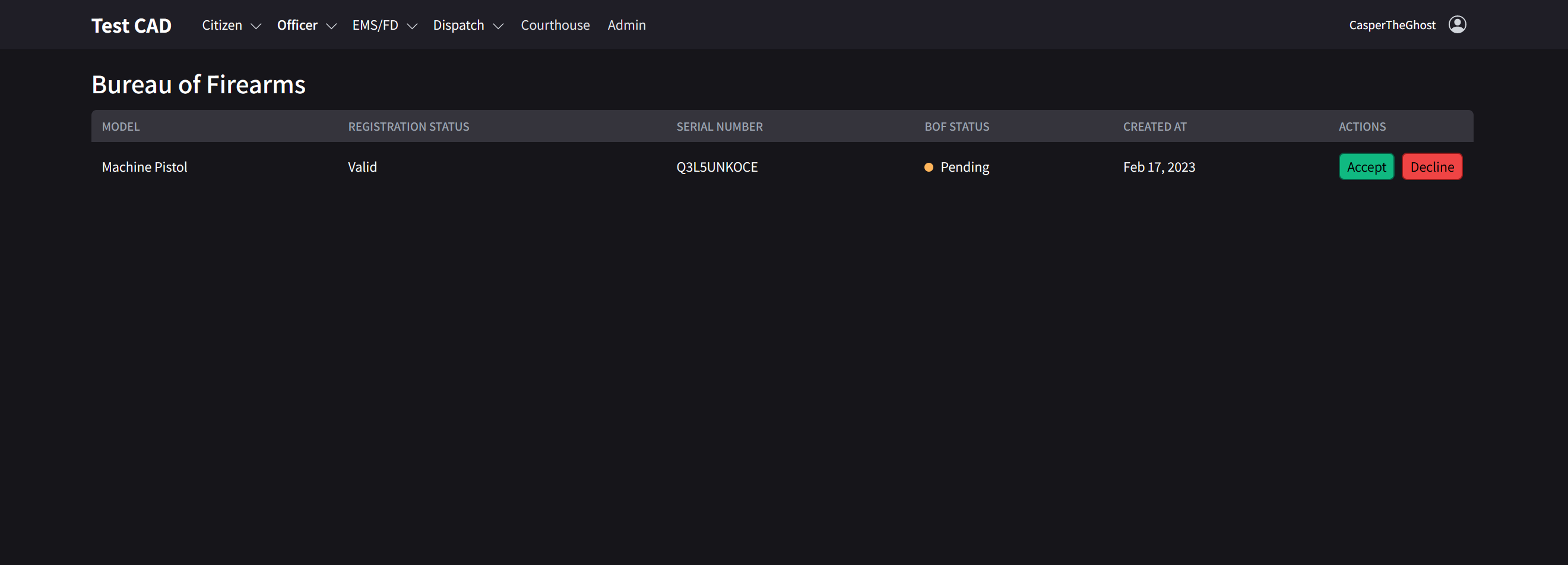
Task: Click the BOF Status column header
Action: (x=956, y=127)
